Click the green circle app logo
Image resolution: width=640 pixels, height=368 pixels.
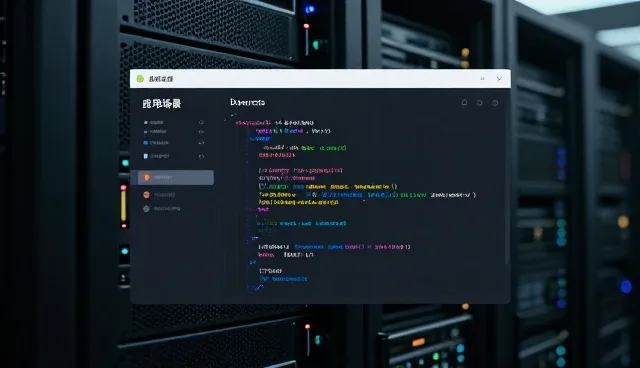point(140,79)
